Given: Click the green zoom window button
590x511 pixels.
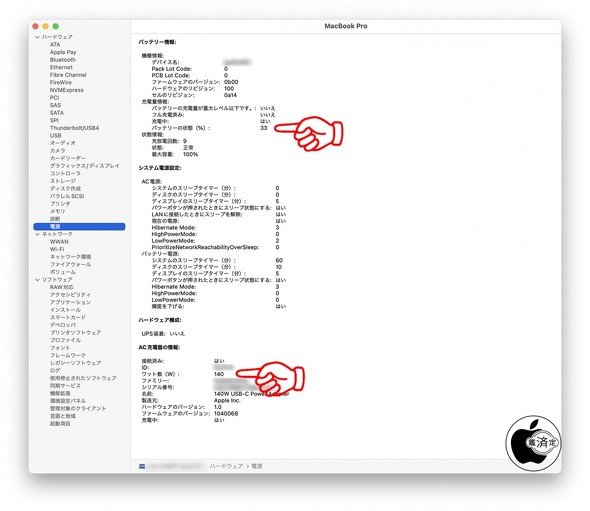Looking at the screenshot, I should [x=56, y=26].
